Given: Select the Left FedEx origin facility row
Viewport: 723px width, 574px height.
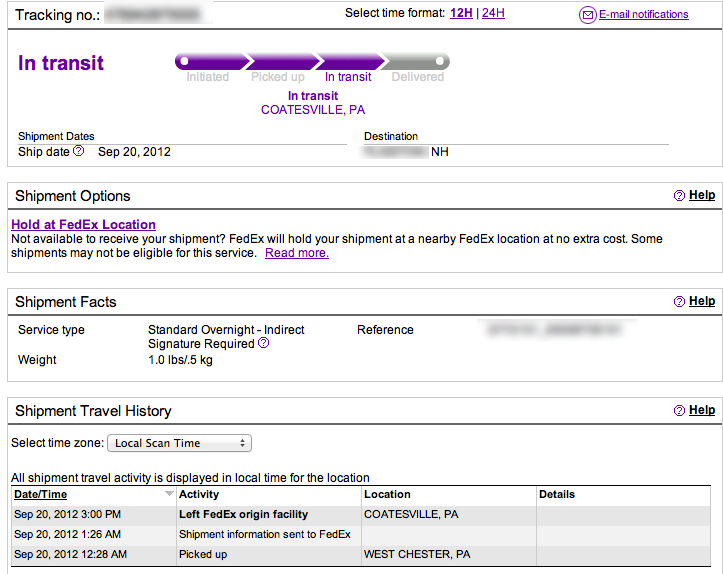Looking at the screenshot, I should click(x=361, y=515).
